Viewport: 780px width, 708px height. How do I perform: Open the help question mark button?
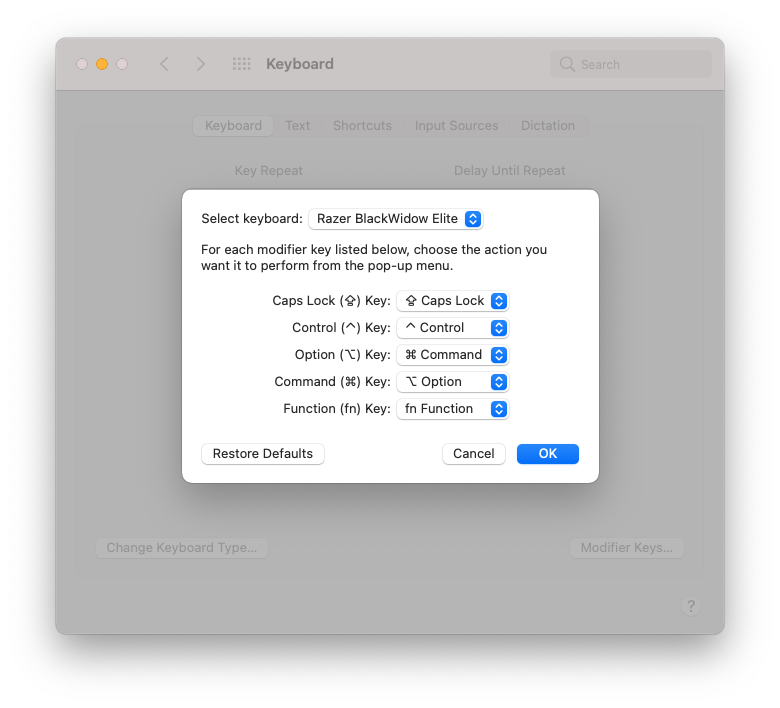(691, 606)
